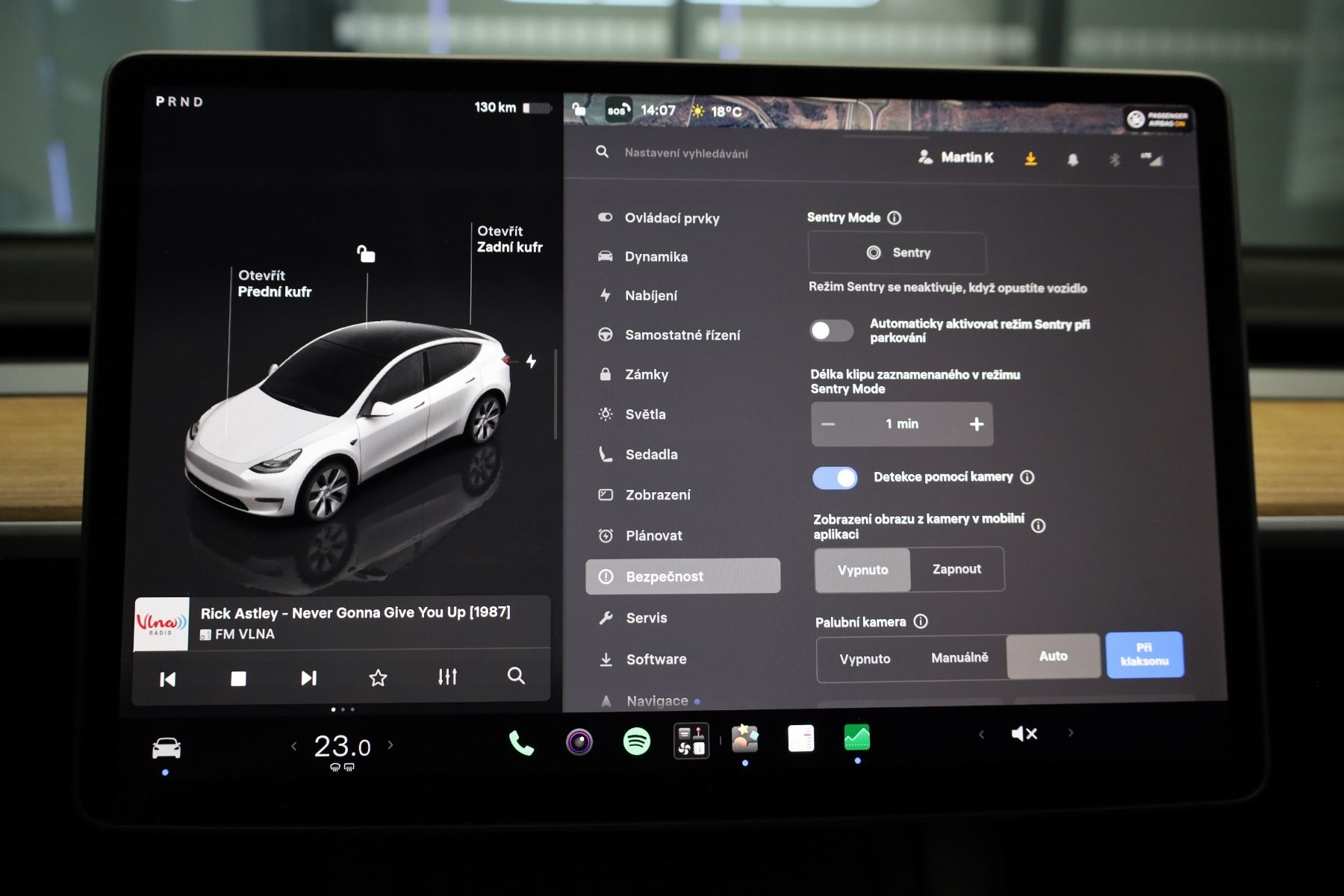The width and height of the screenshot is (1344, 896).
Task: Toggle automatic Sentry activation when parking
Action: click(x=832, y=330)
